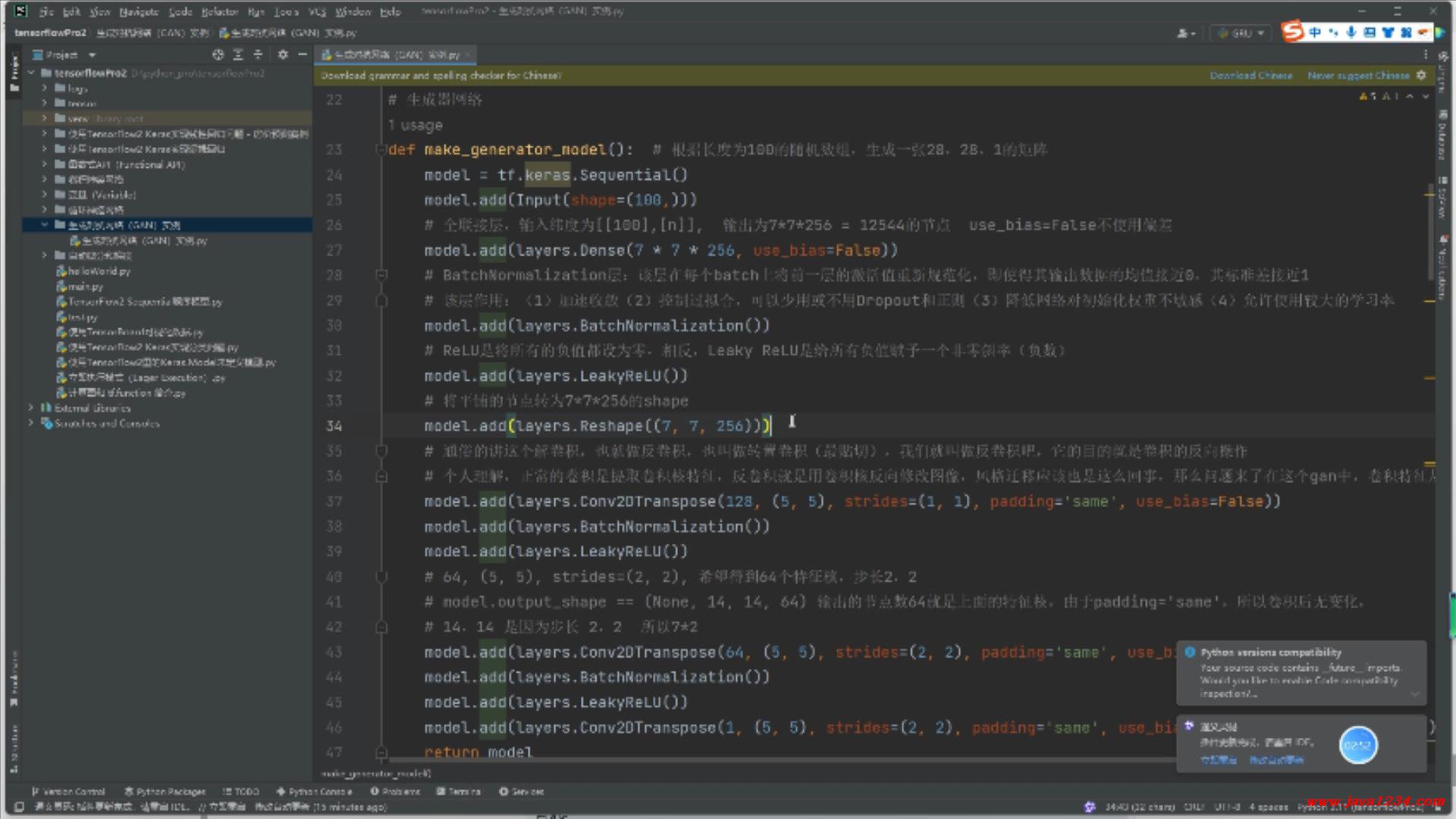Click the Download Chinese link
The height and width of the screenshot is (819, 1456).
1250,75
